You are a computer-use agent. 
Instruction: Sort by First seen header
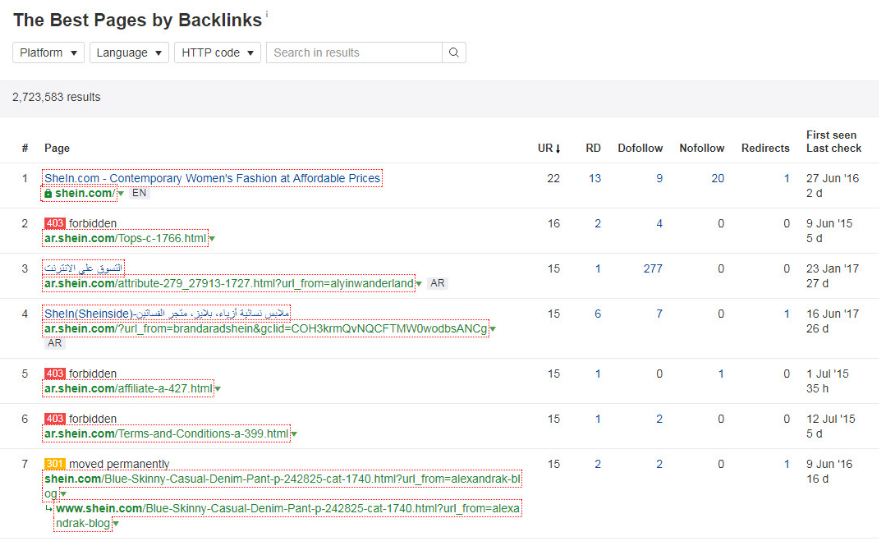pyautogui.click(x=831, y=135)
